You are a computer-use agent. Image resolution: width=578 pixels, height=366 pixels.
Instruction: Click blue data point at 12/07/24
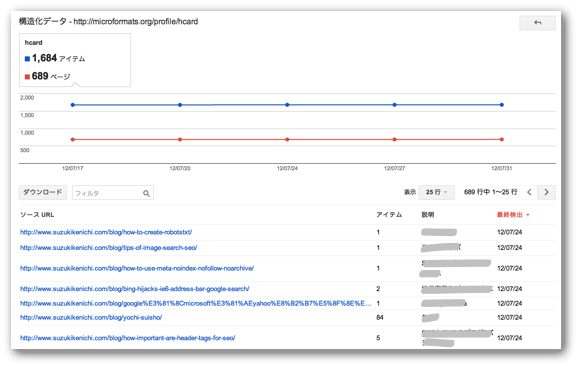tap(287, 105)
